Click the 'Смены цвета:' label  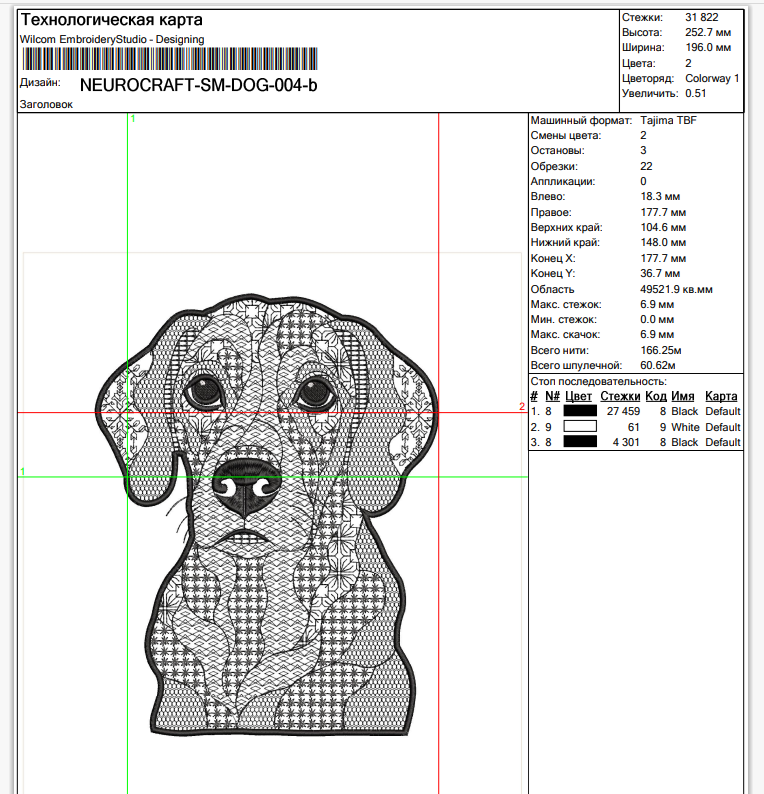click(566, 136)
